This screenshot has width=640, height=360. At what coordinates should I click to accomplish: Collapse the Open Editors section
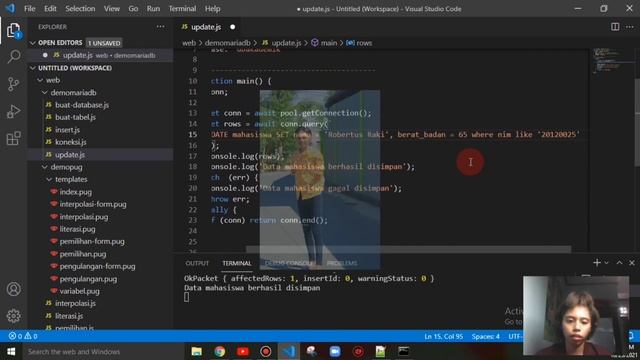tap(33, 43)
